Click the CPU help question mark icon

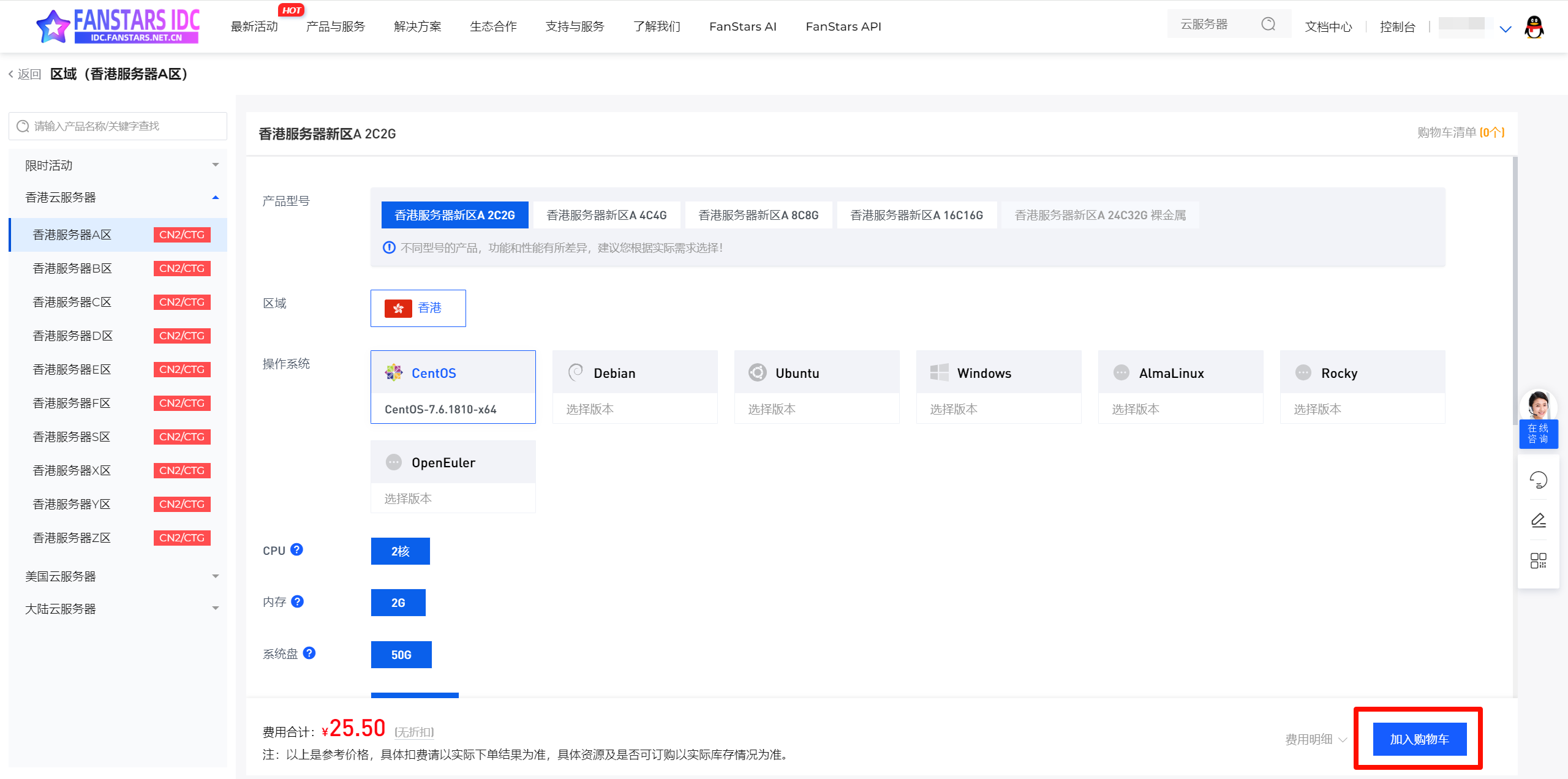pos(297,549)
